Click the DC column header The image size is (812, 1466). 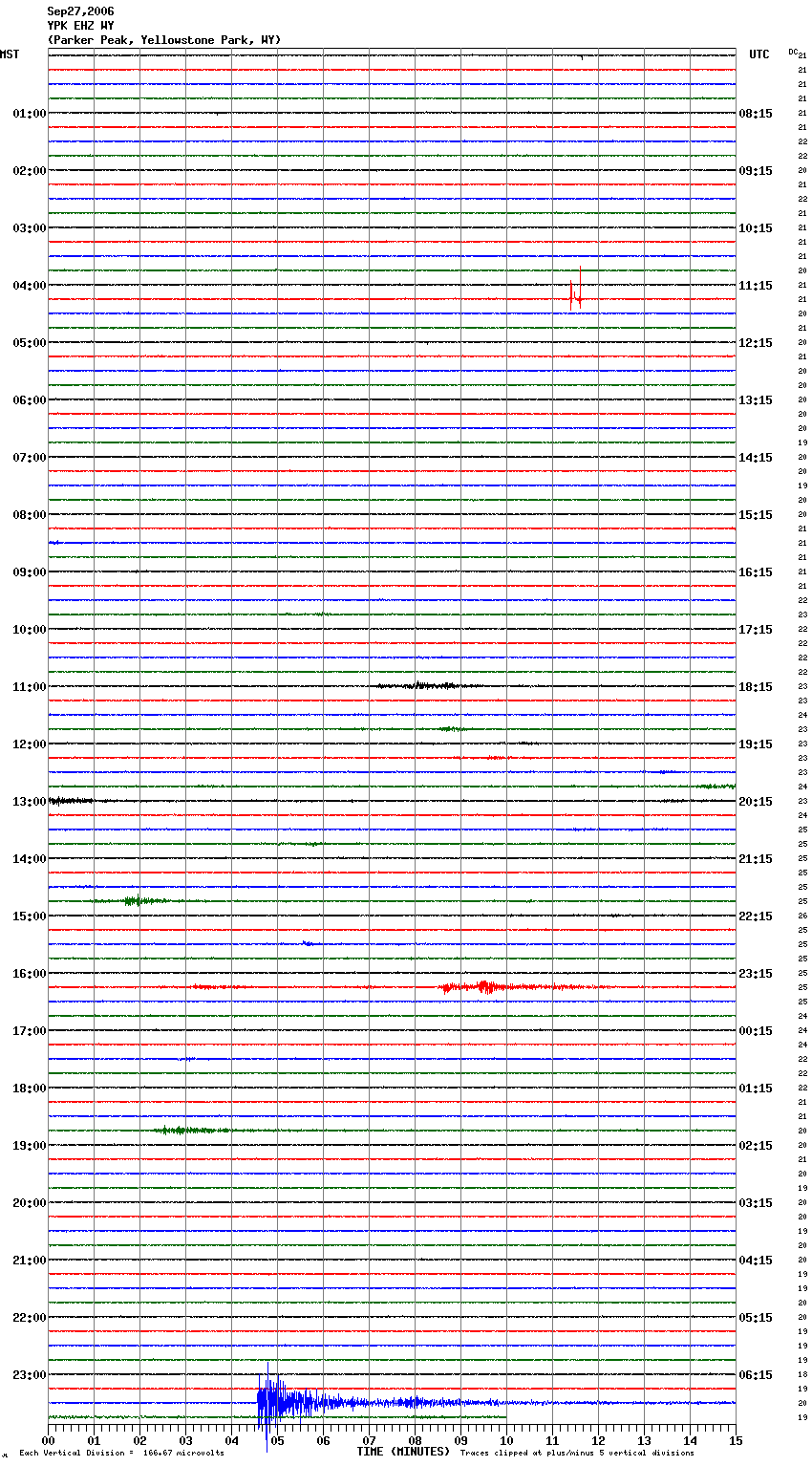[793, 52]
